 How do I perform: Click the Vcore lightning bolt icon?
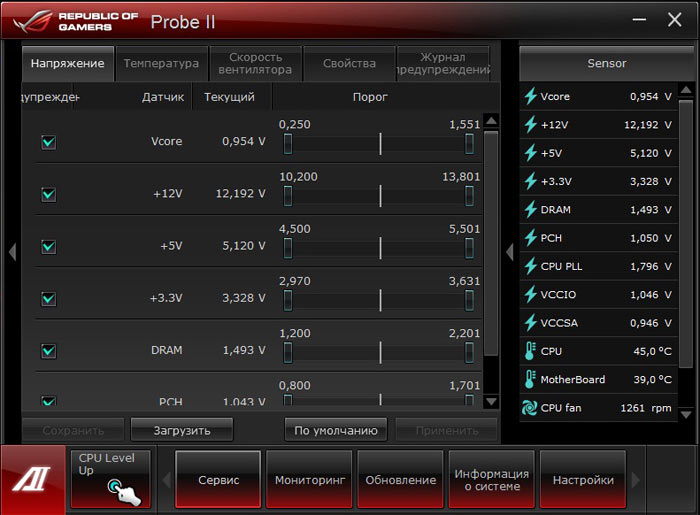coord(530,97)
